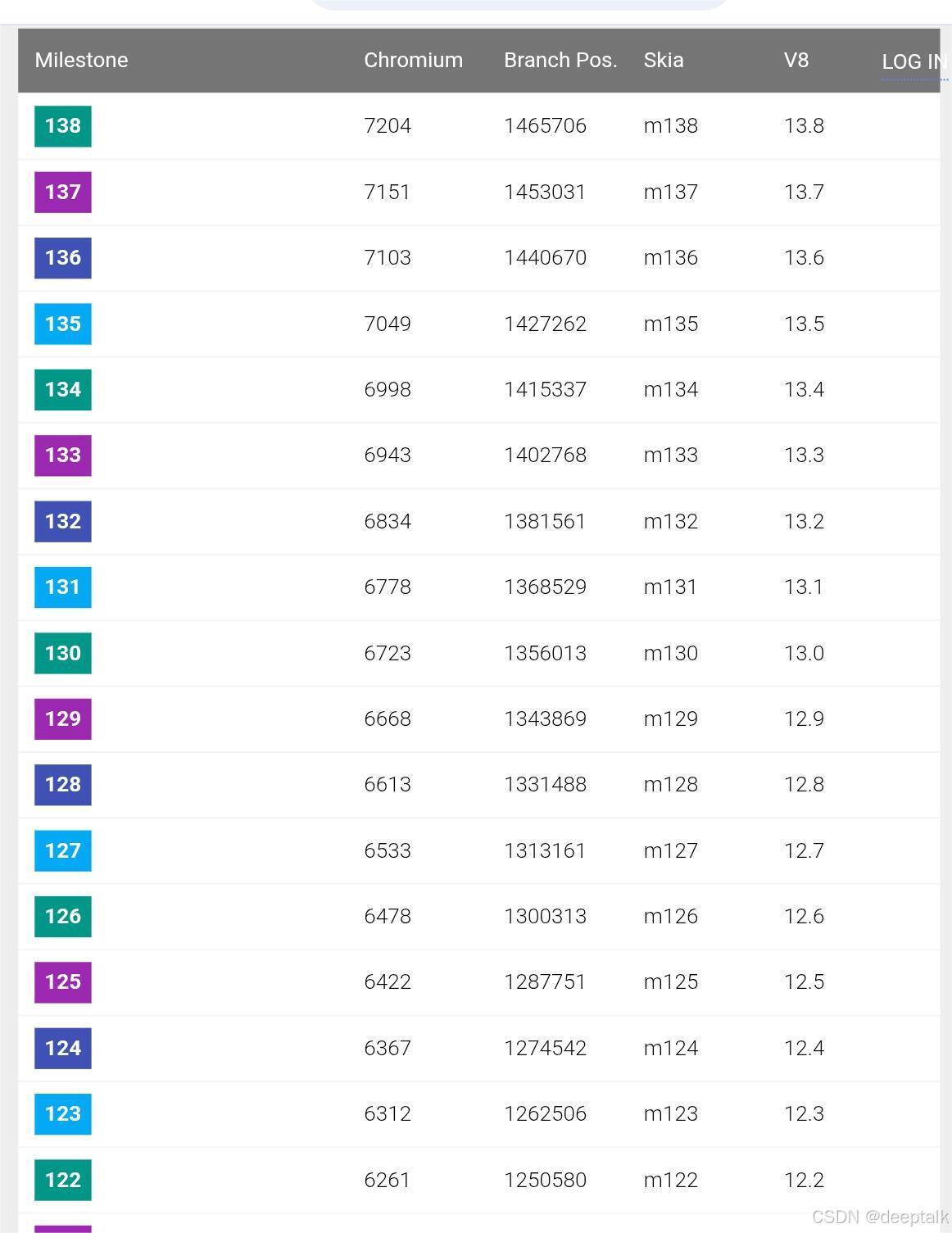This screenshot has height=1233, width=952.
Task: Click the Skia value m131
Action: tap(670, 587)
